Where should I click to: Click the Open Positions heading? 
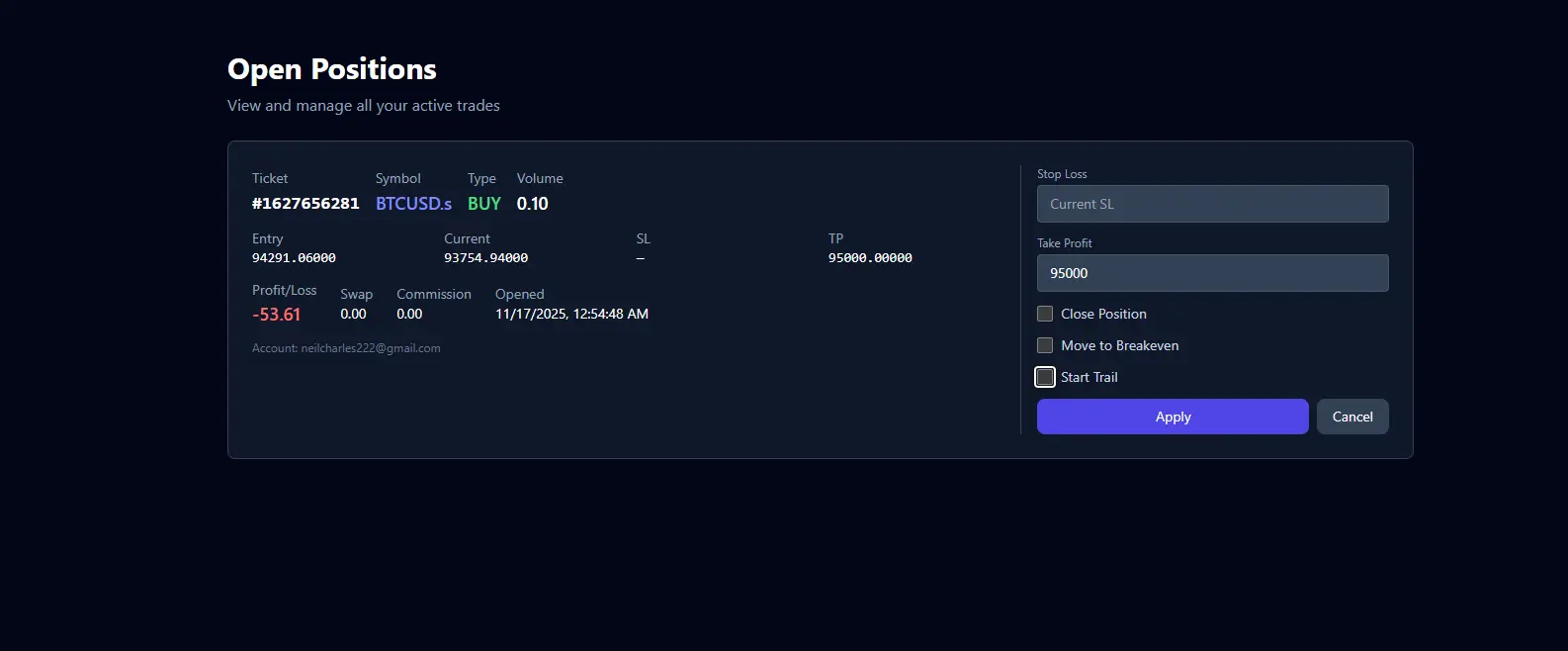tap(332, 68)
